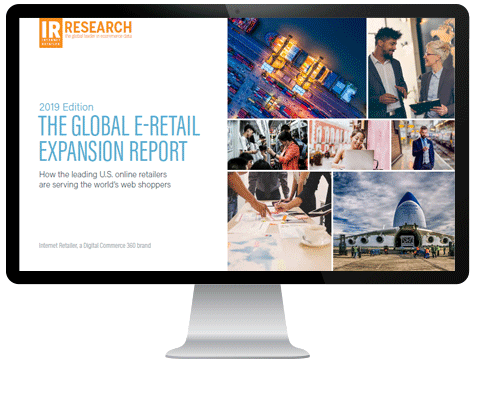Click the '2019 Edition' label
The height and width of the screenshot is (396, 480).
tap(66, 107)
